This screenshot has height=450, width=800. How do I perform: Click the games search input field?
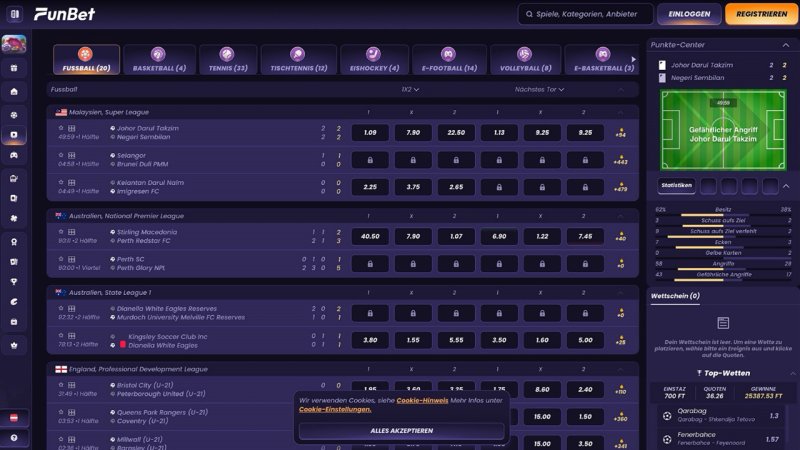click(x=585, y=14)
